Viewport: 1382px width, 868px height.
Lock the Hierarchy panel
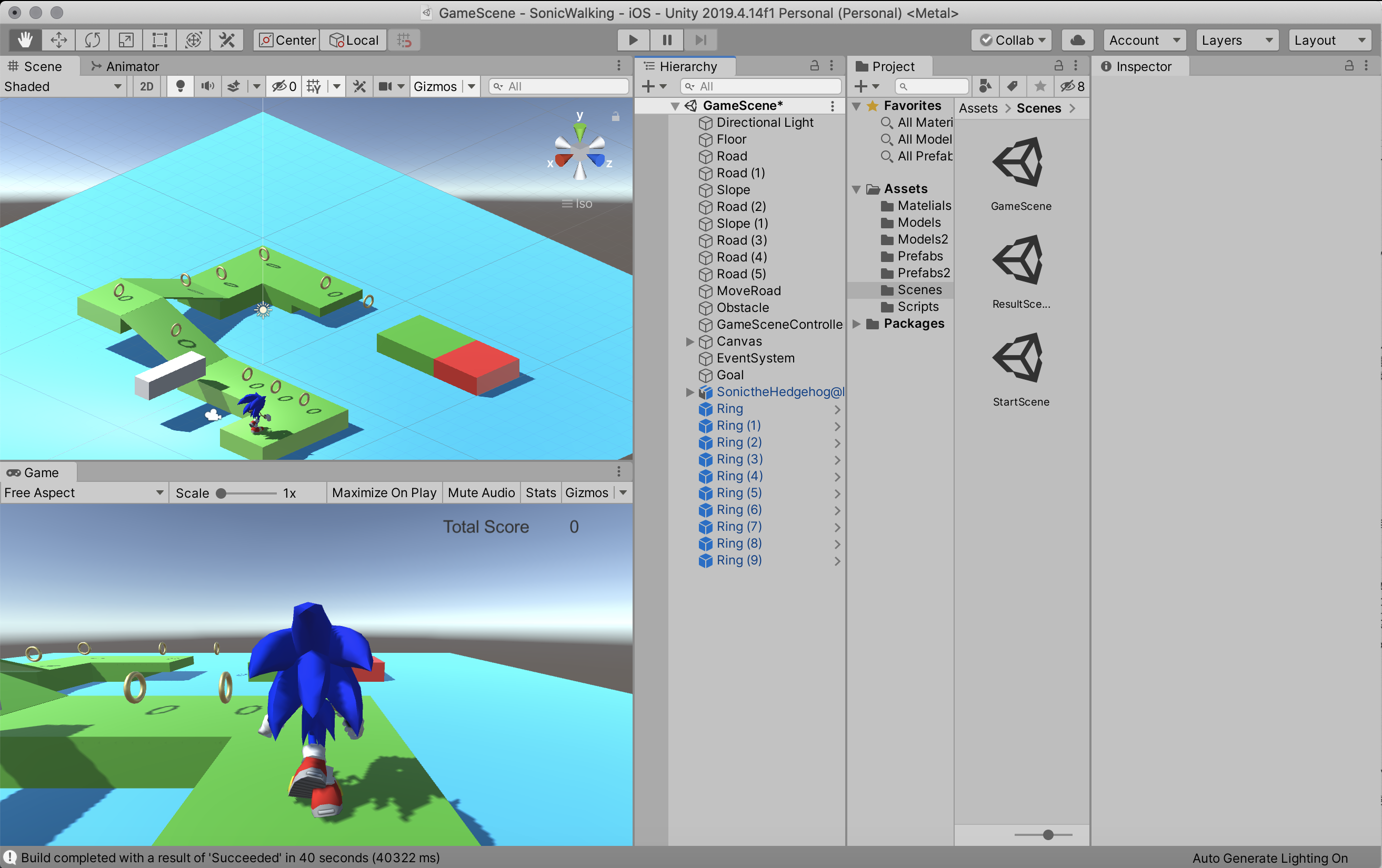(814, 66)
